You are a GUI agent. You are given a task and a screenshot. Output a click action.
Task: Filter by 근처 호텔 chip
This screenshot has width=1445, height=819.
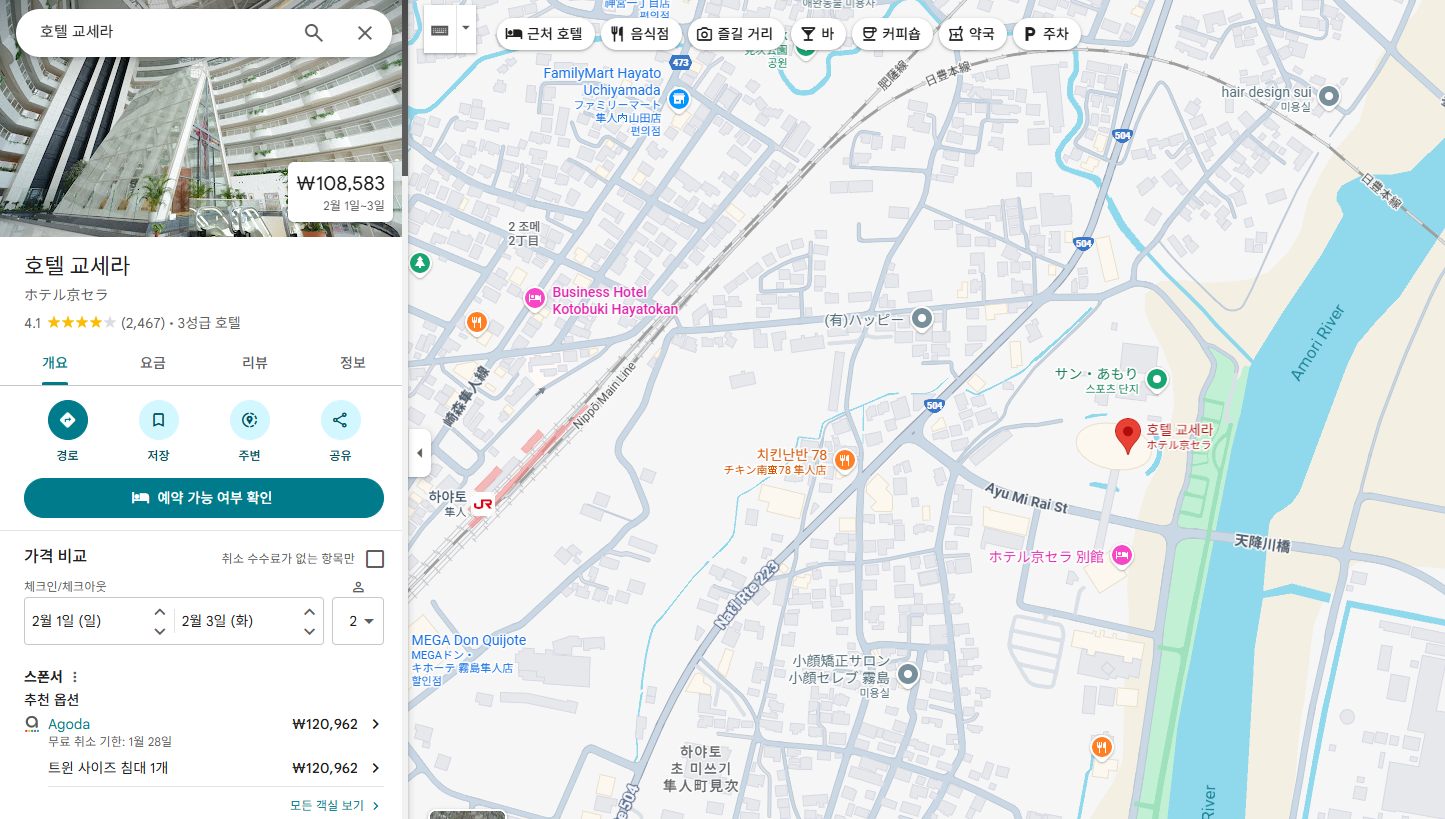544,34
